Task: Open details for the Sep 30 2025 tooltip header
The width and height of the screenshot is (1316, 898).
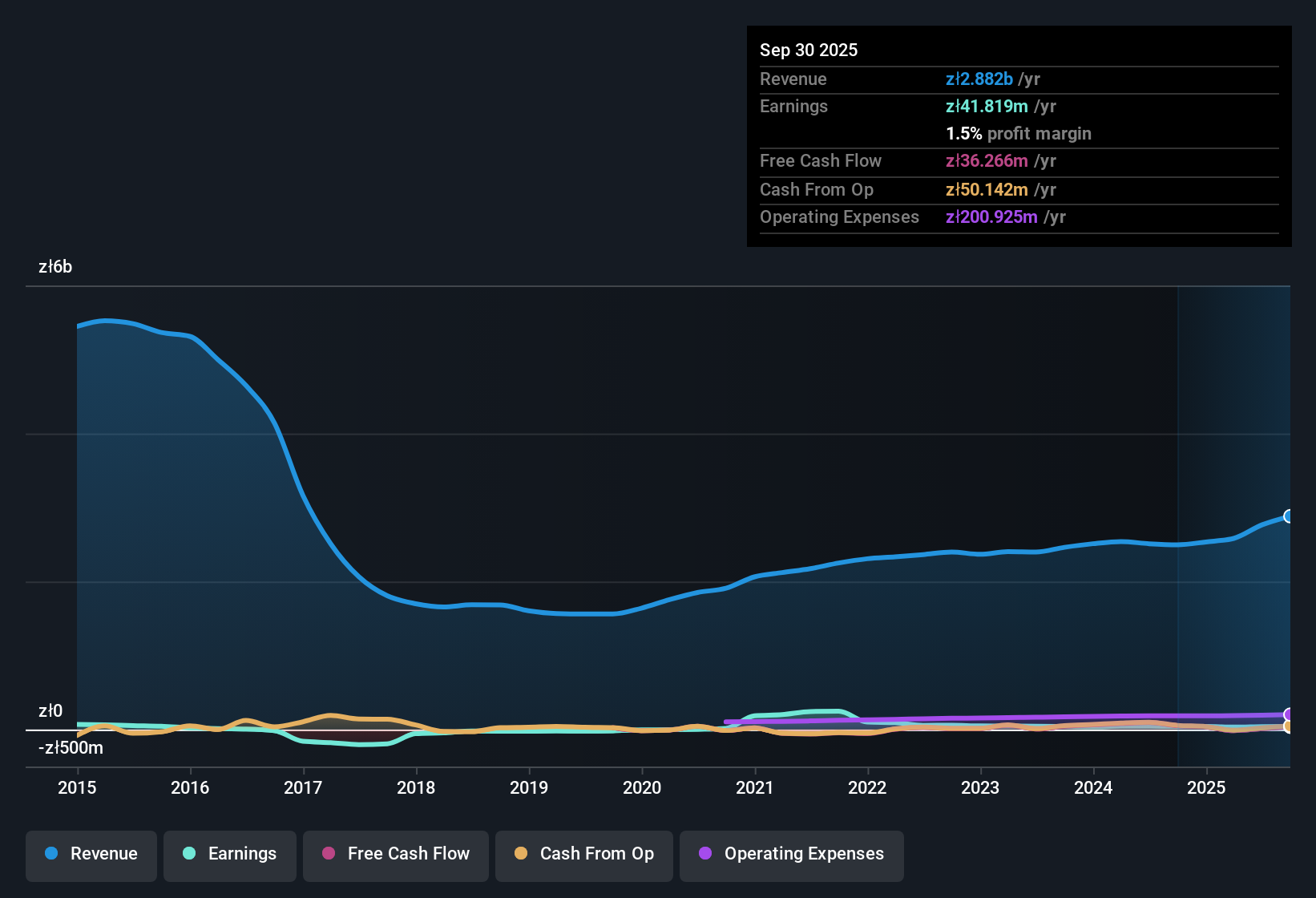Action: coord(809,50)
